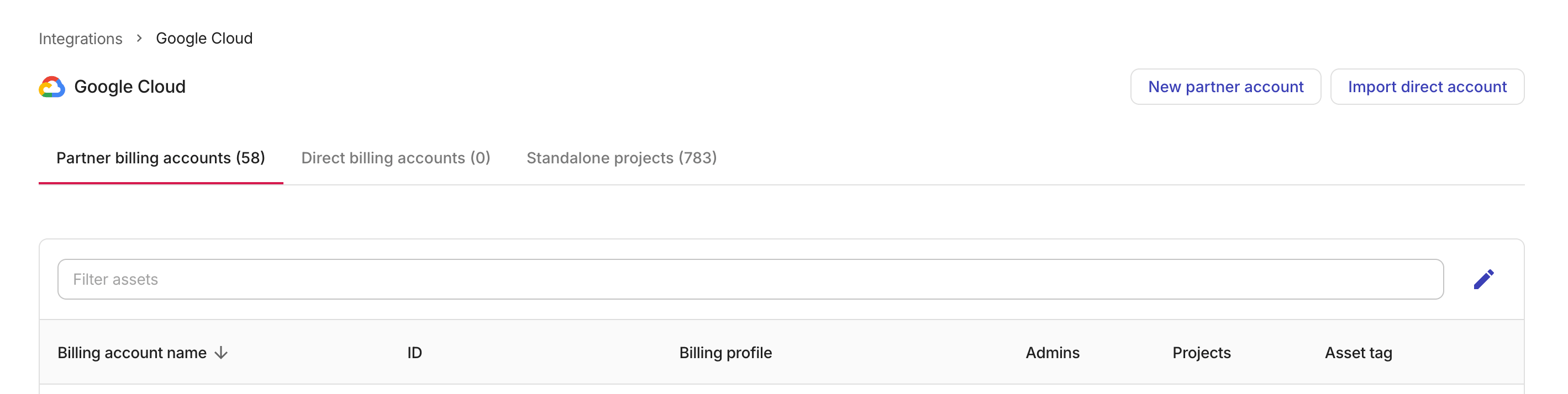1568x394 pixels.
Task: Click the multicolored cloud icon in the header
Action: 52,86
